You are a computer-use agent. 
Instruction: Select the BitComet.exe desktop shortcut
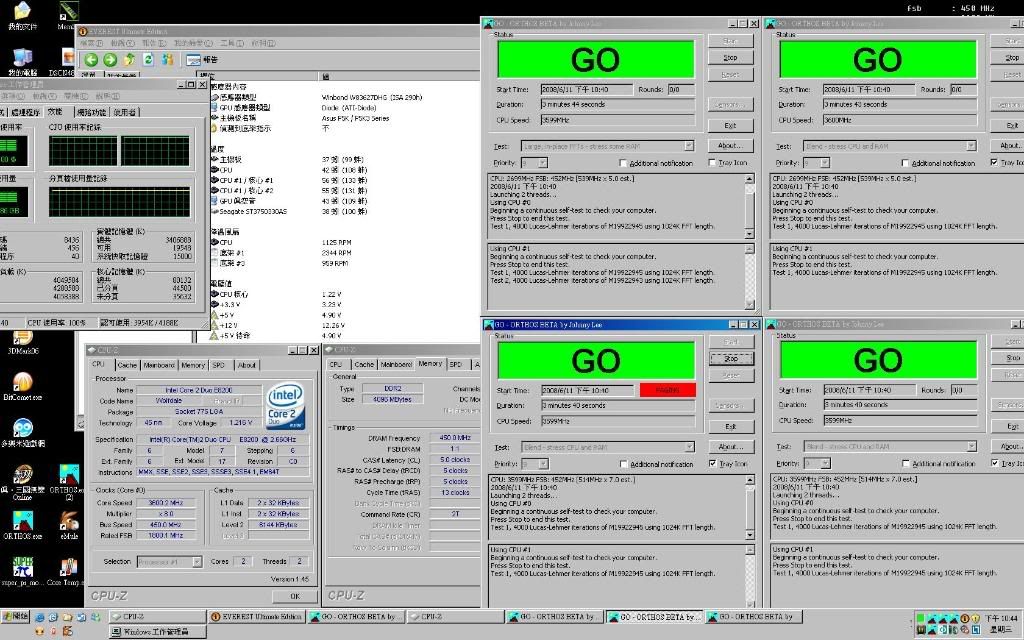coord(22,386)
